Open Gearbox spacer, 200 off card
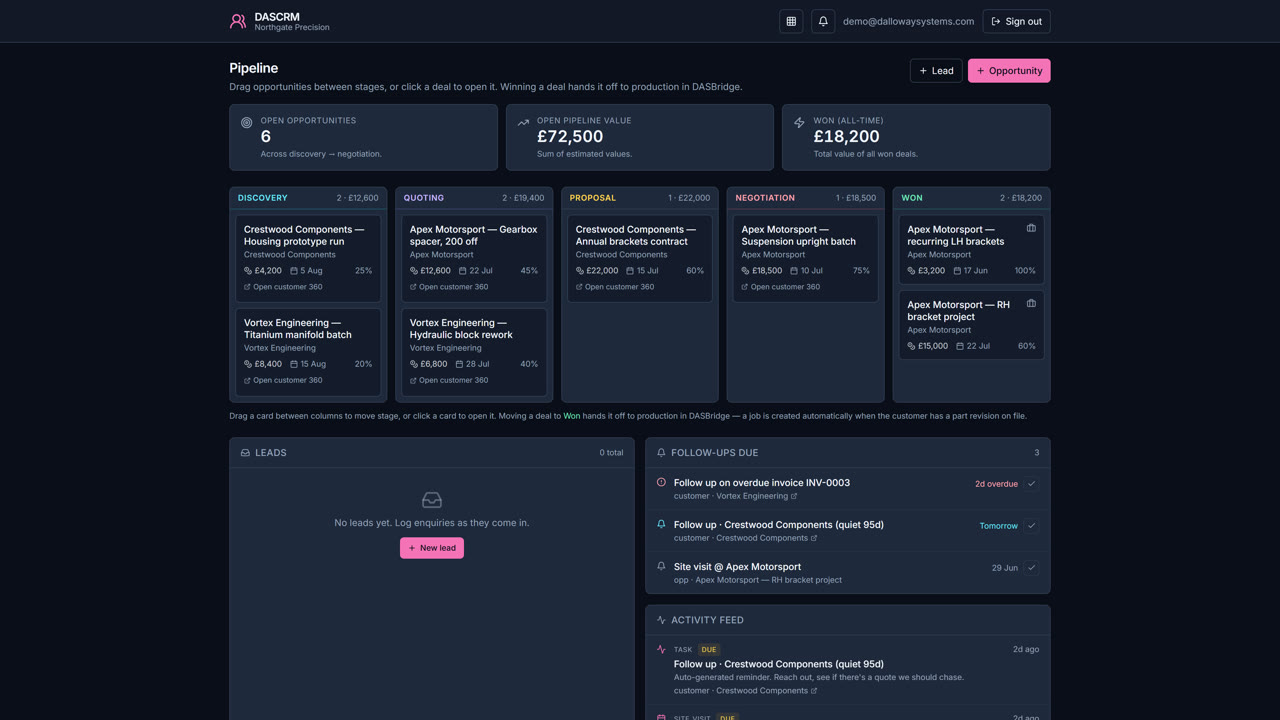1280x720 pixels. (x=474, y=258)
